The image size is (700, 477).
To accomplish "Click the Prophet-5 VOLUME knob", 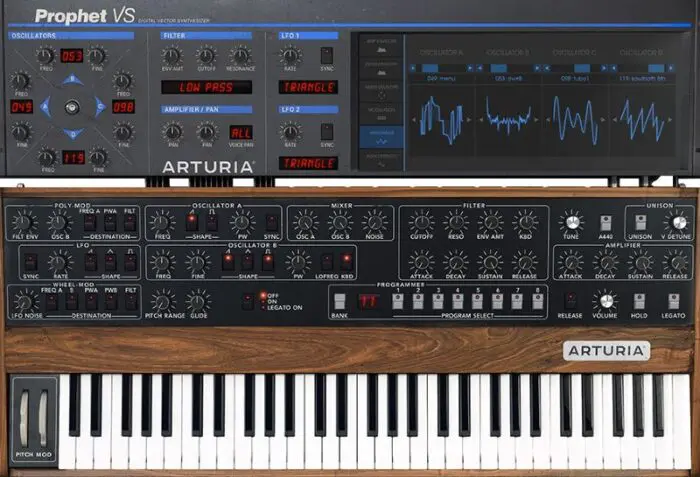I will pyautogui.click(x=606, y=301).
